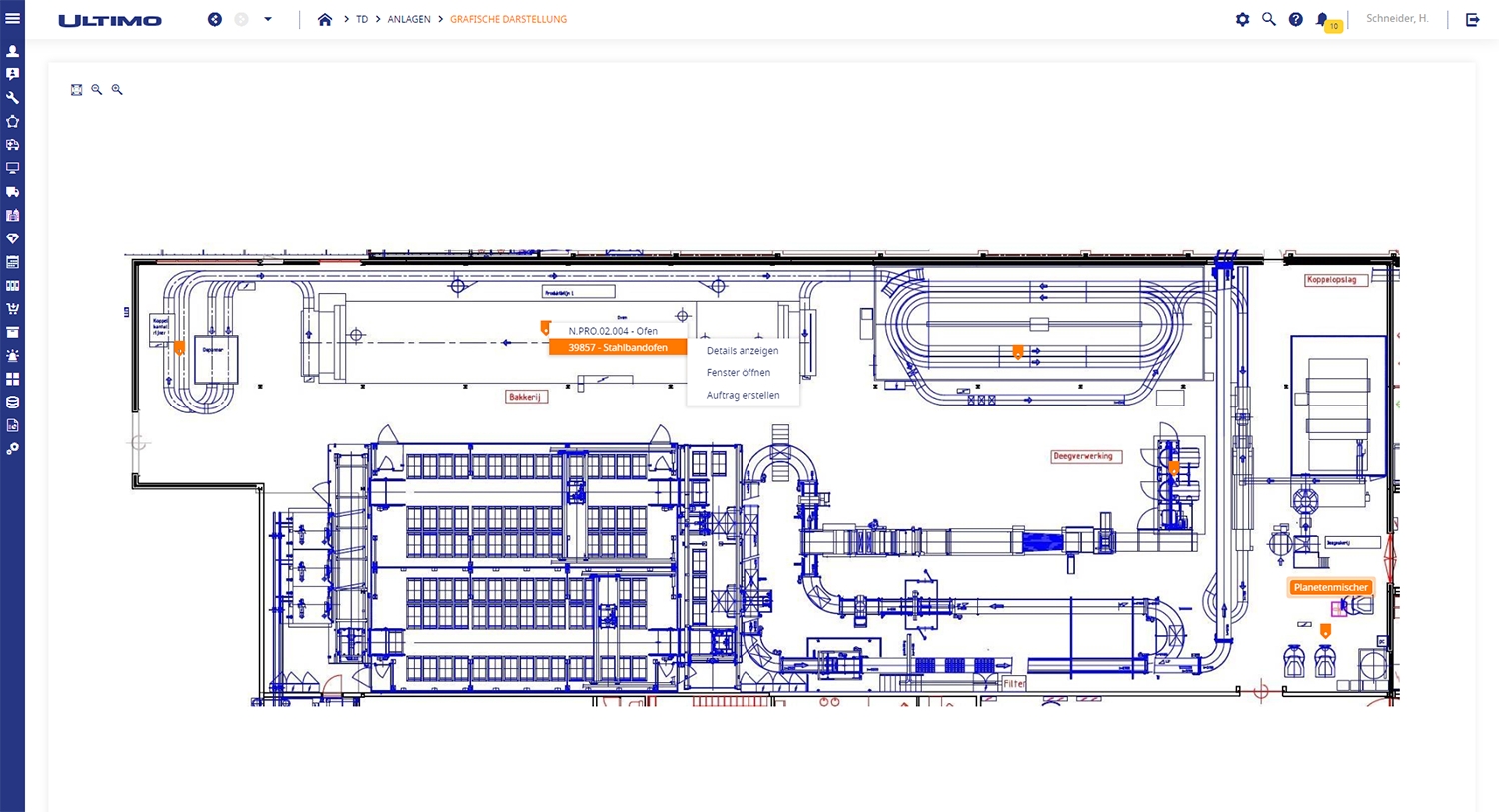Select the person with speech bubble sidebar icon

pos(12,74)
